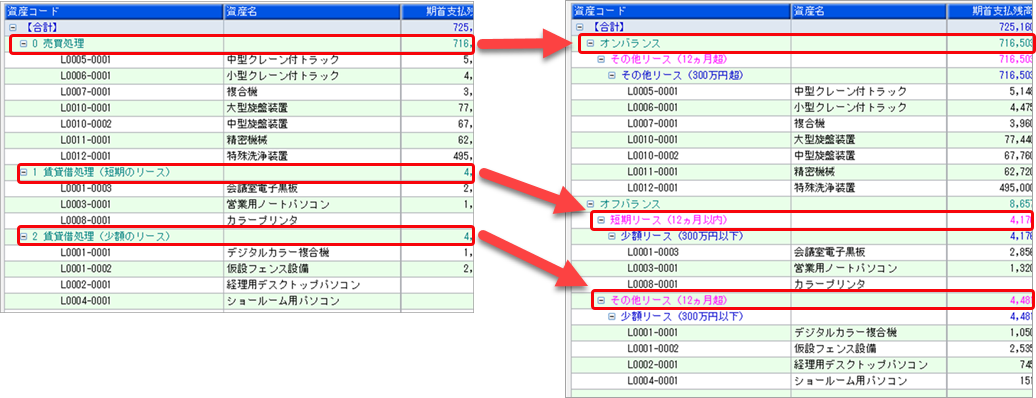Select L0001-0002 code in left grid
Screen dimensions: 1036x398
(x=85, y=268)
